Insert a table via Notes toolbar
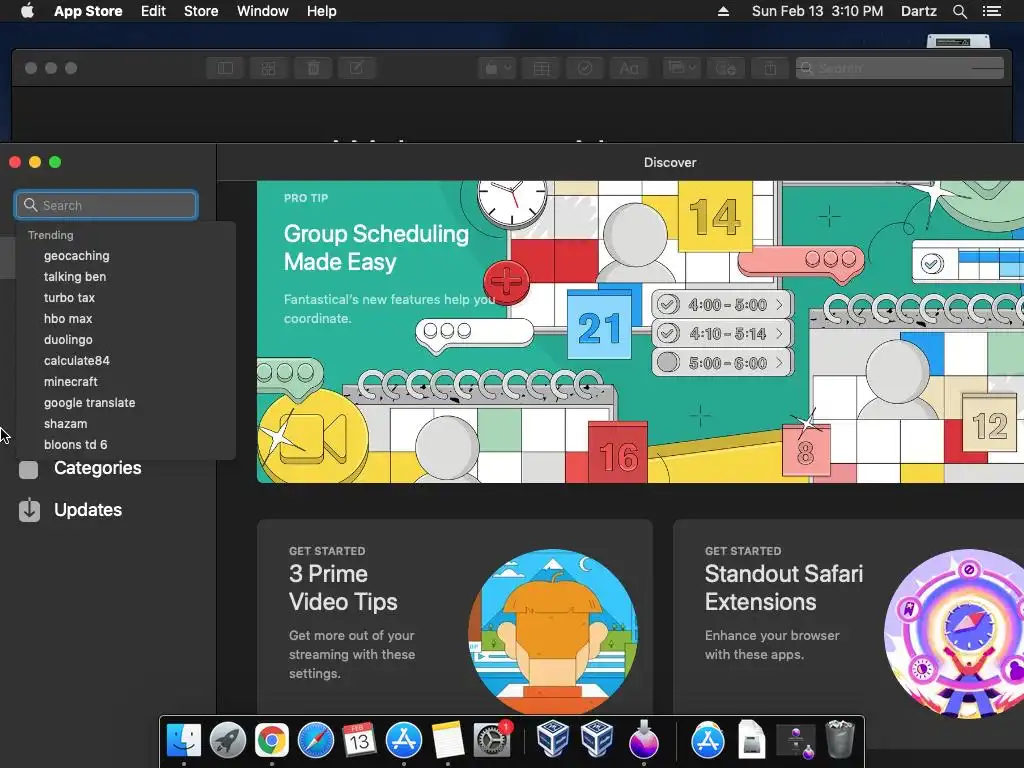 541,68
